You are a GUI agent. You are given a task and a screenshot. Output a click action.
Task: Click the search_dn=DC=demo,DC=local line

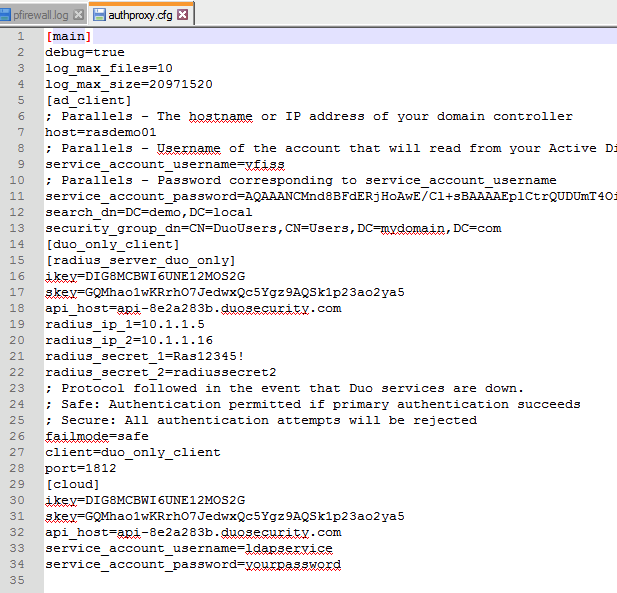[x=149, y=212]
